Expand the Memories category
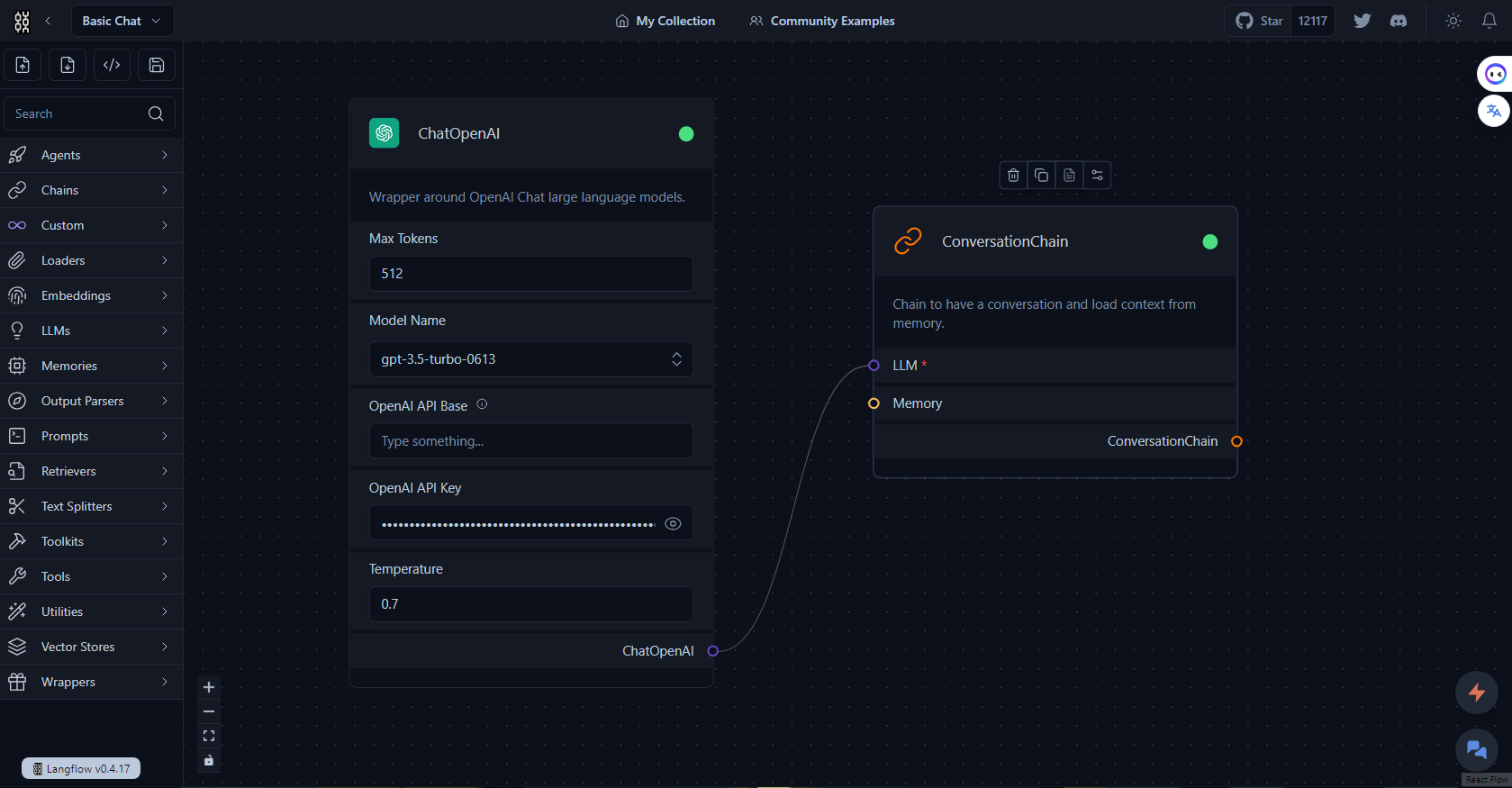1512x788 pixels. tap(91, 366)
